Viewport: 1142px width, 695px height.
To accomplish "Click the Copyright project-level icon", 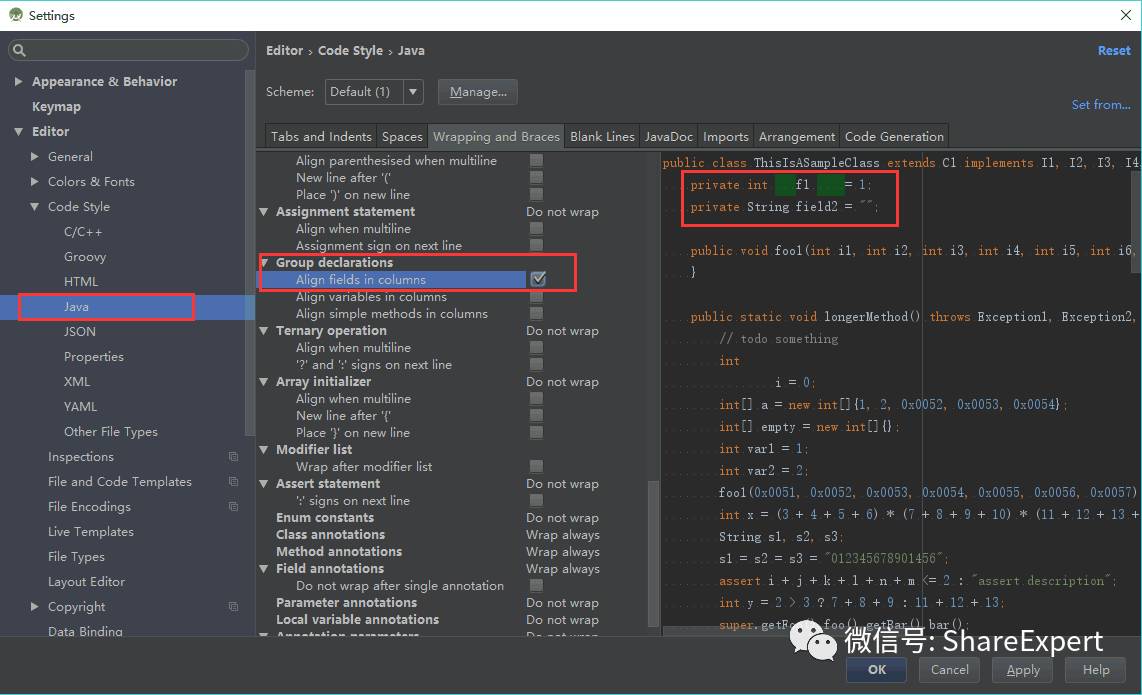I will coord(233,607).
